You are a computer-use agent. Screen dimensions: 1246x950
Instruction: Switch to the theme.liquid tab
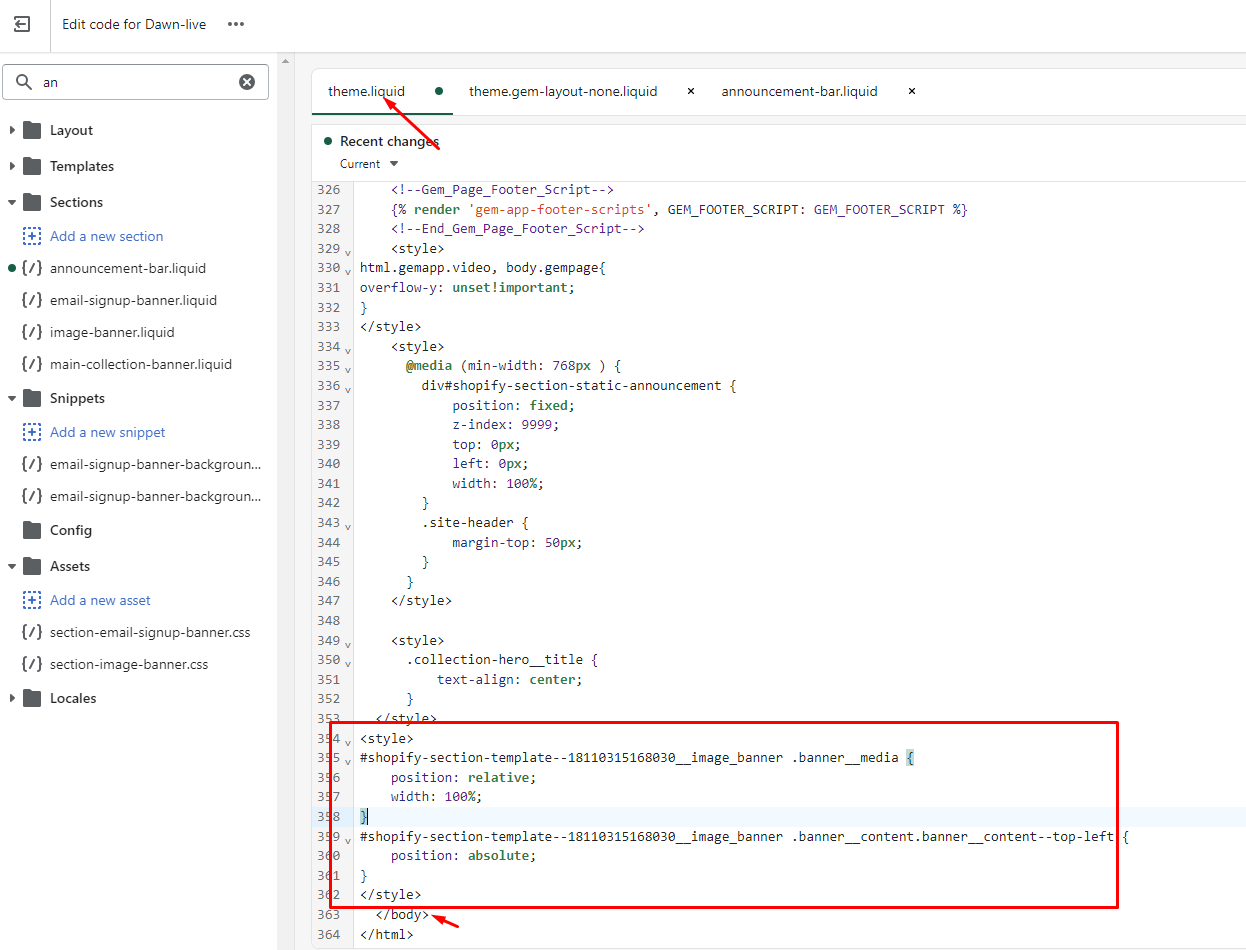[366, 91]
